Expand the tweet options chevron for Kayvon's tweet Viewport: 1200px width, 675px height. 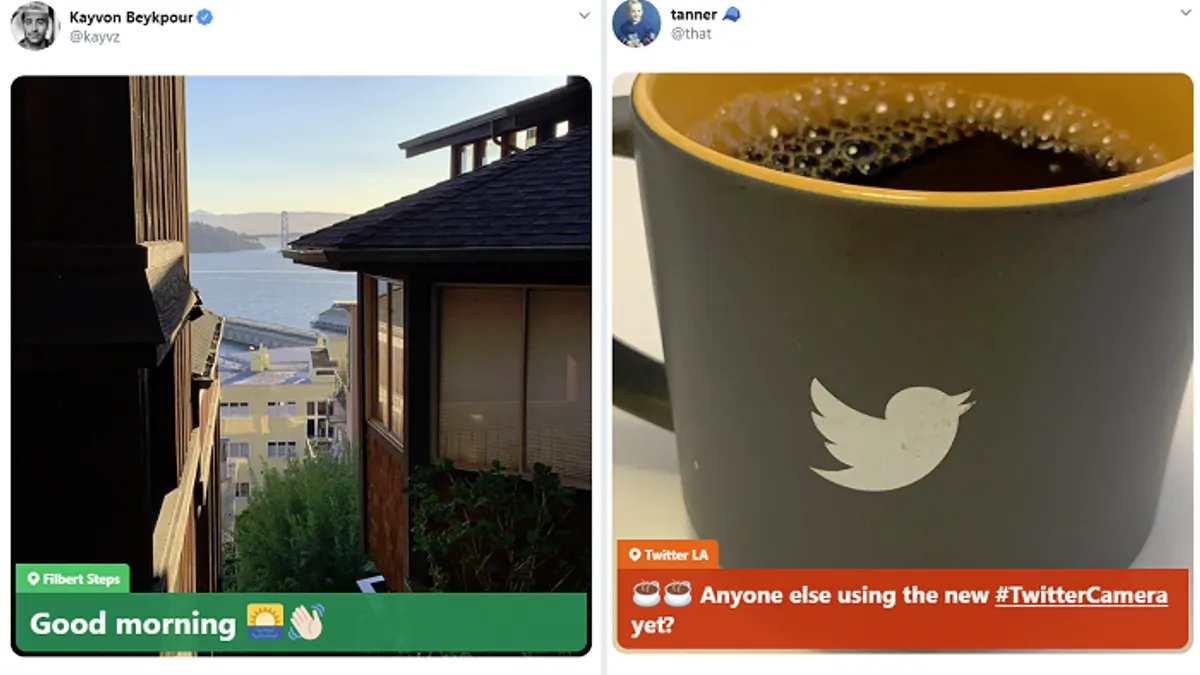click(584, 15)
